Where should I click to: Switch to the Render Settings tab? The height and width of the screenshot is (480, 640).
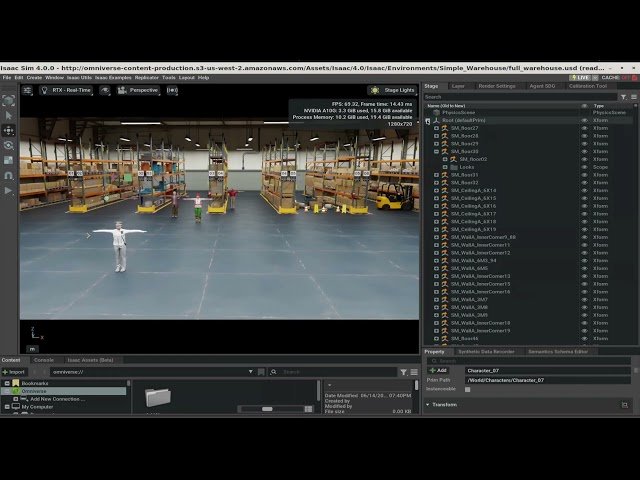point(497,86)
